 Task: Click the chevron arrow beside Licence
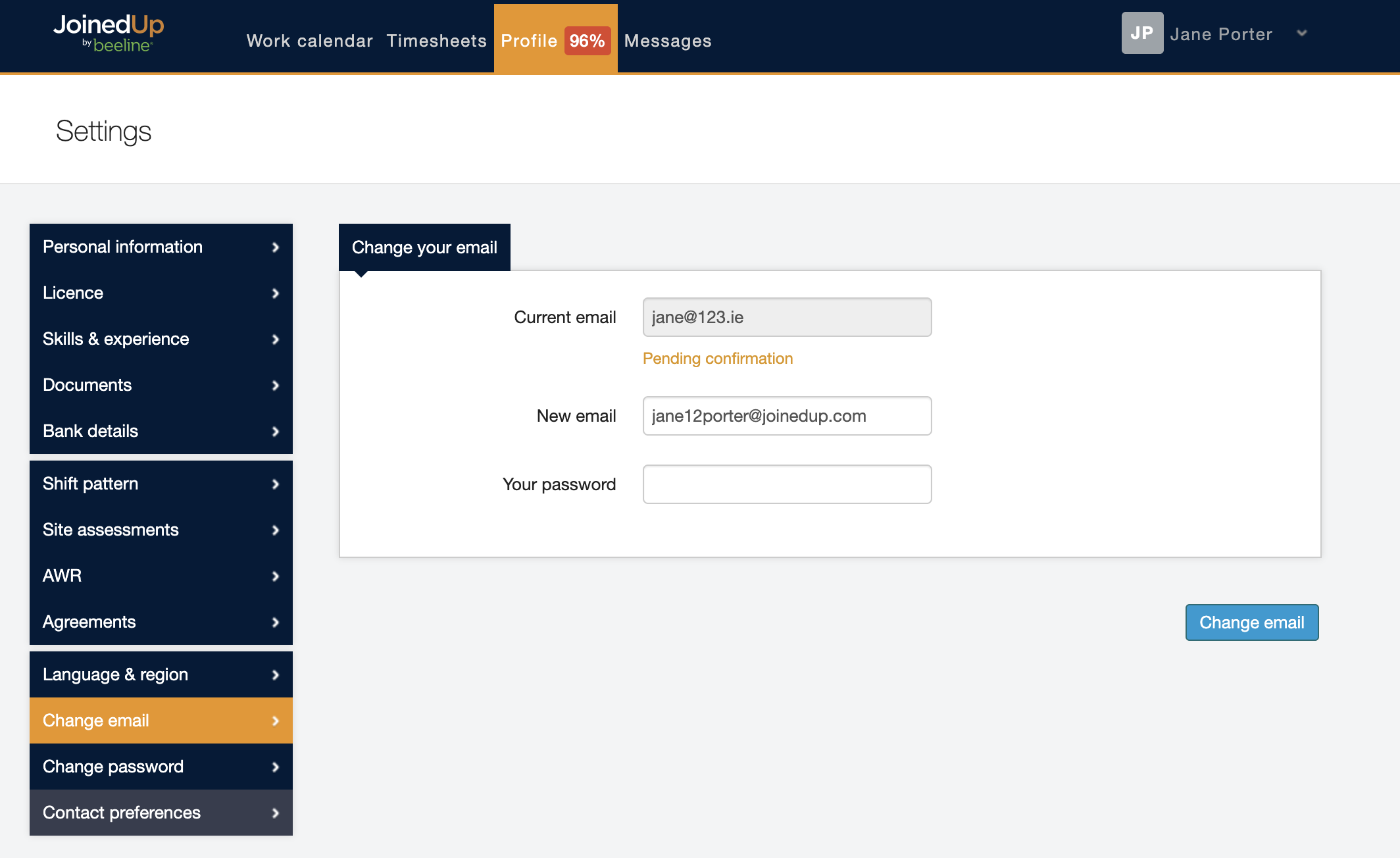(276, 293)
